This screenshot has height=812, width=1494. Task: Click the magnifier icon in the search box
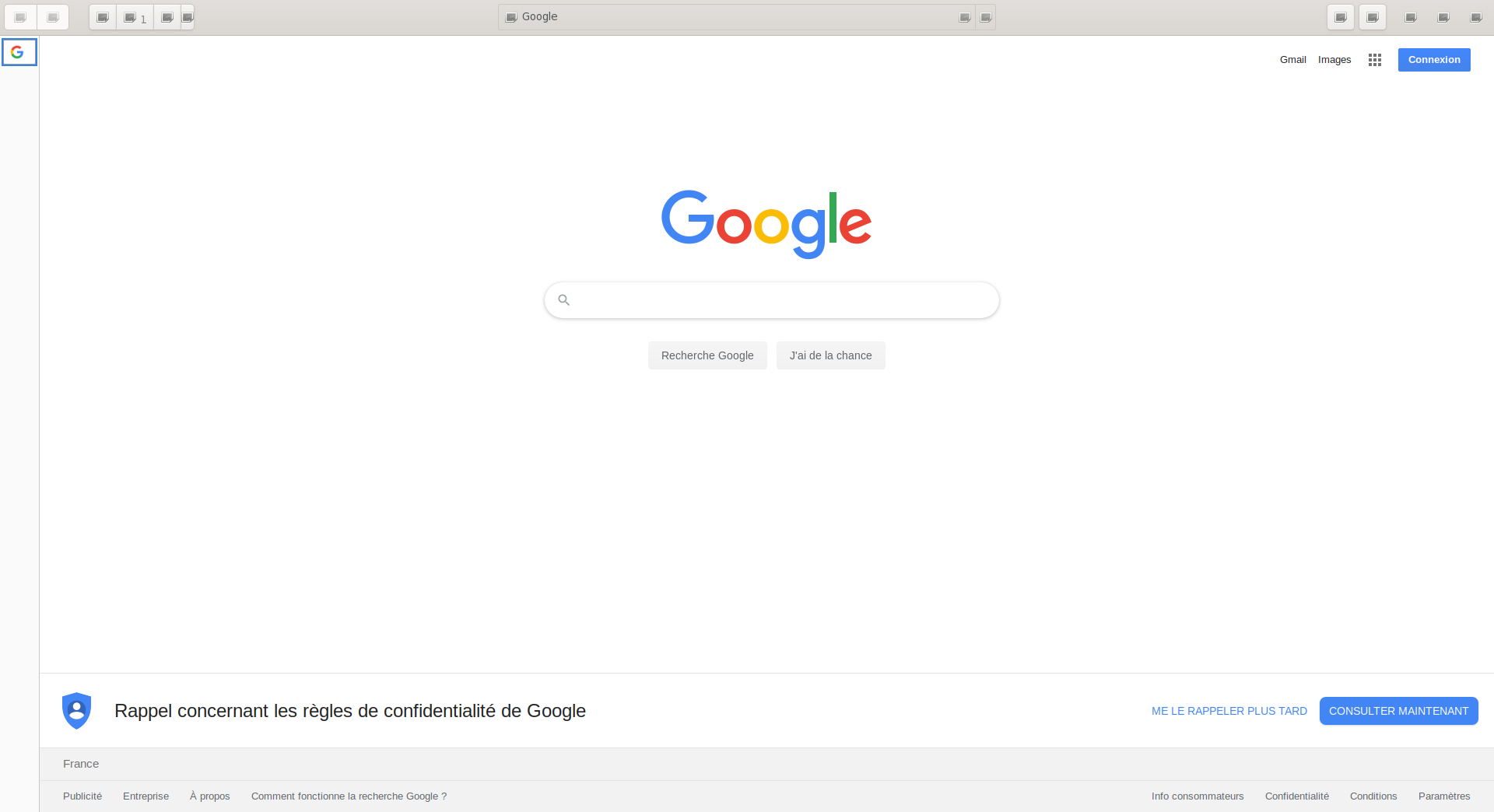tap(564, 299)
